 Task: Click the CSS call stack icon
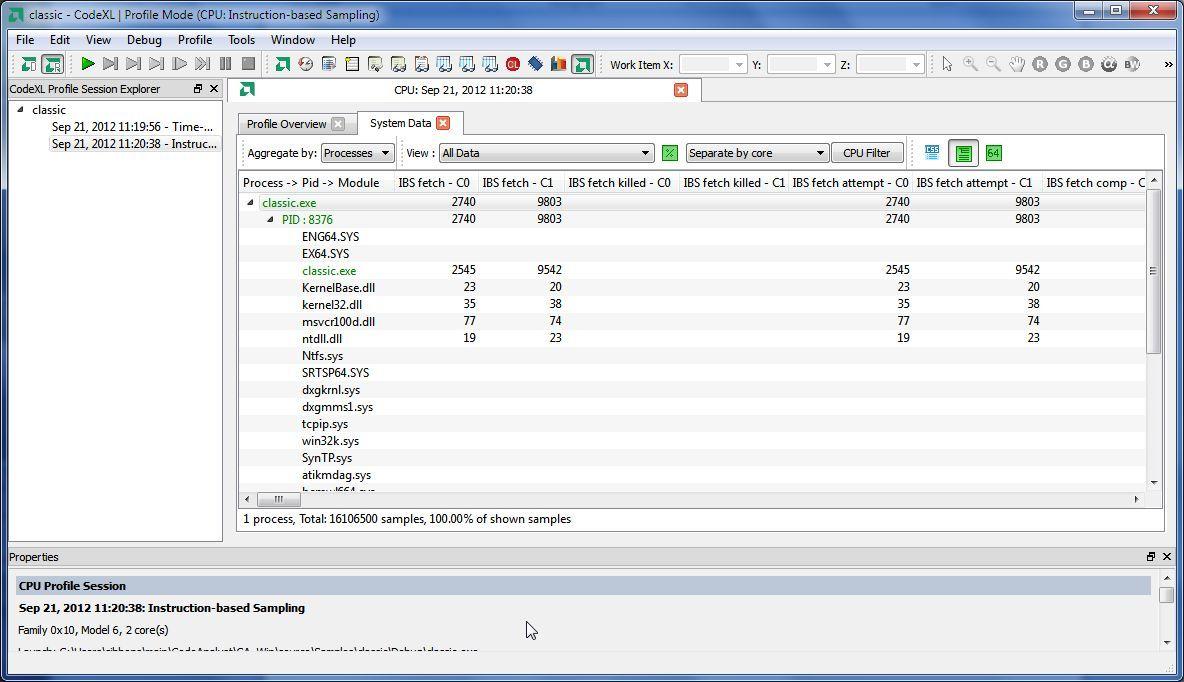pos(933,153)
